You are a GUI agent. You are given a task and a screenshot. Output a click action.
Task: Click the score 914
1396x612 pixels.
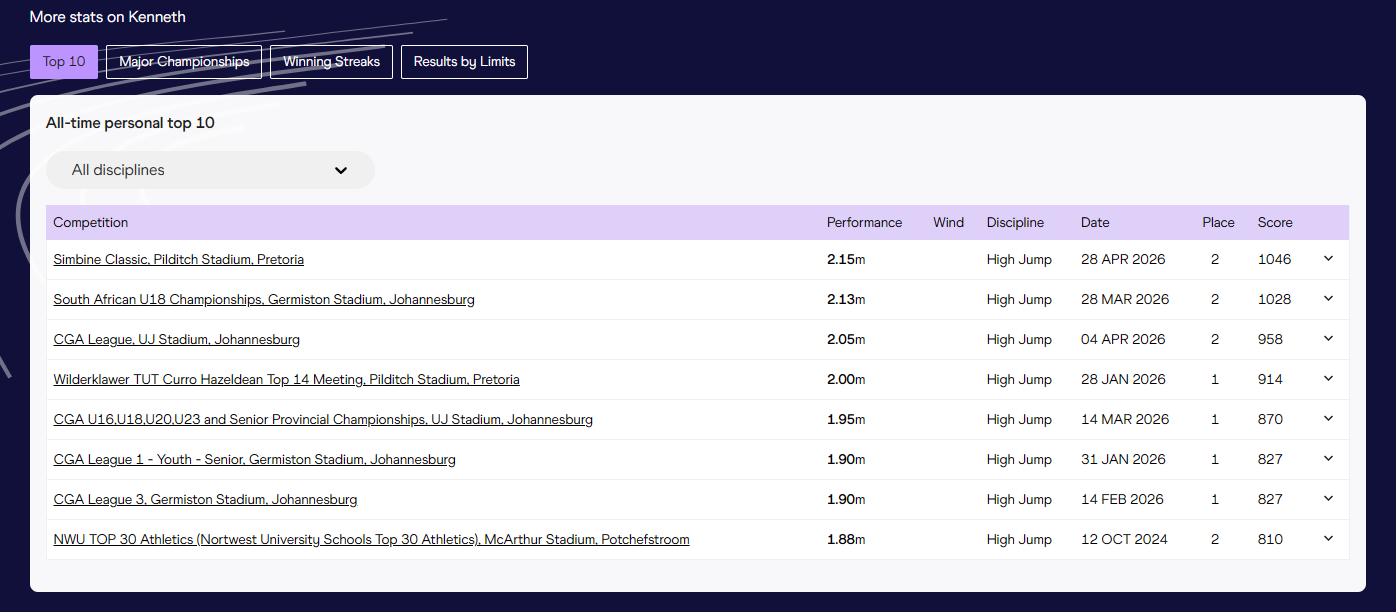click(x=1270, y=379)
